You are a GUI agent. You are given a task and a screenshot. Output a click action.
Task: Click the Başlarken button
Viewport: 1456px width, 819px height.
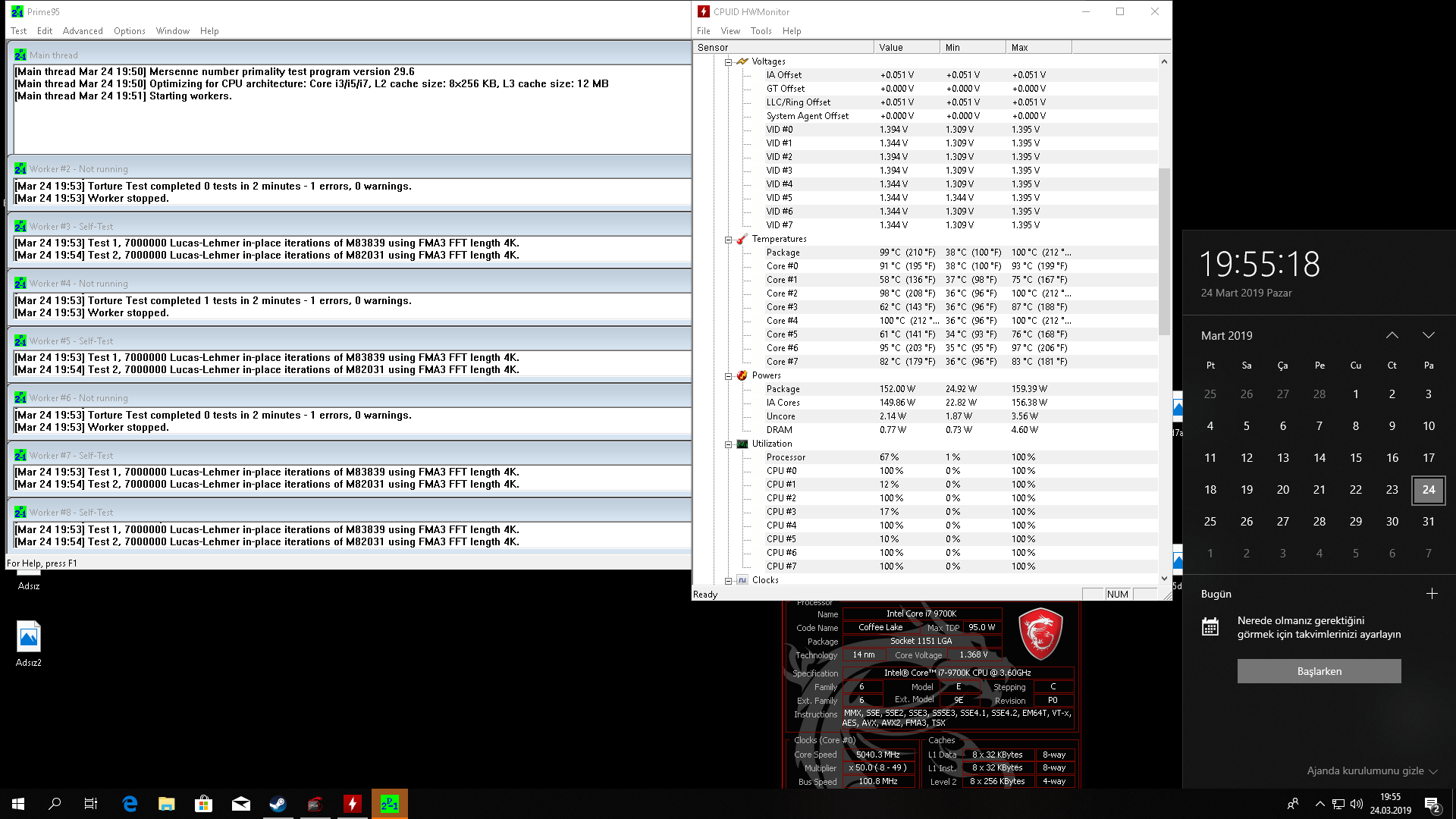pyautogui.click(x=1319, y=671)
